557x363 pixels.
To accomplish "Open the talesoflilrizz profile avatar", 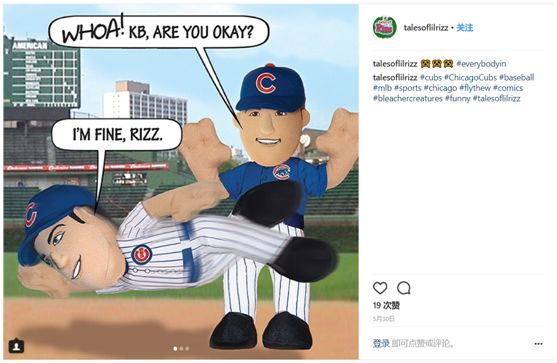I will (x=384, y=27).
